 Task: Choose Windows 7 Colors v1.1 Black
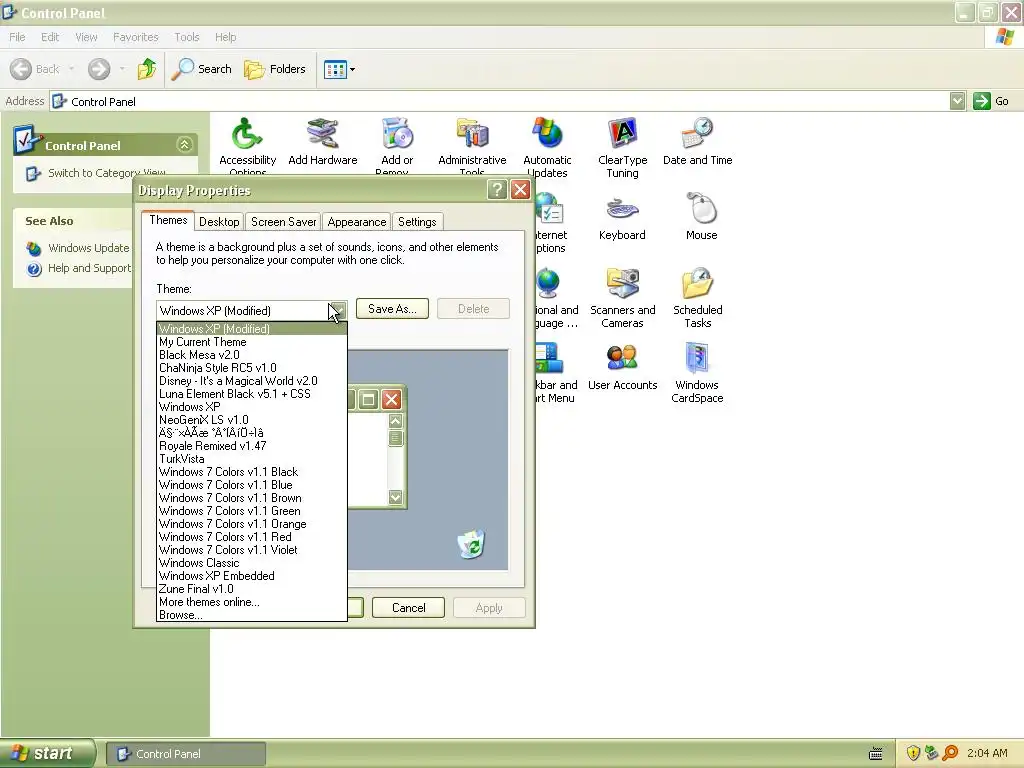251,472
